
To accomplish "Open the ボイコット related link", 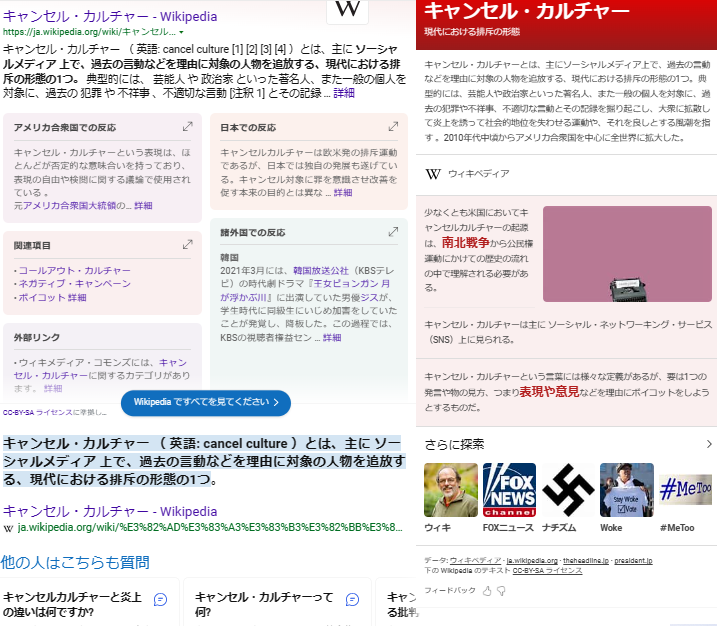I will 42,297.
